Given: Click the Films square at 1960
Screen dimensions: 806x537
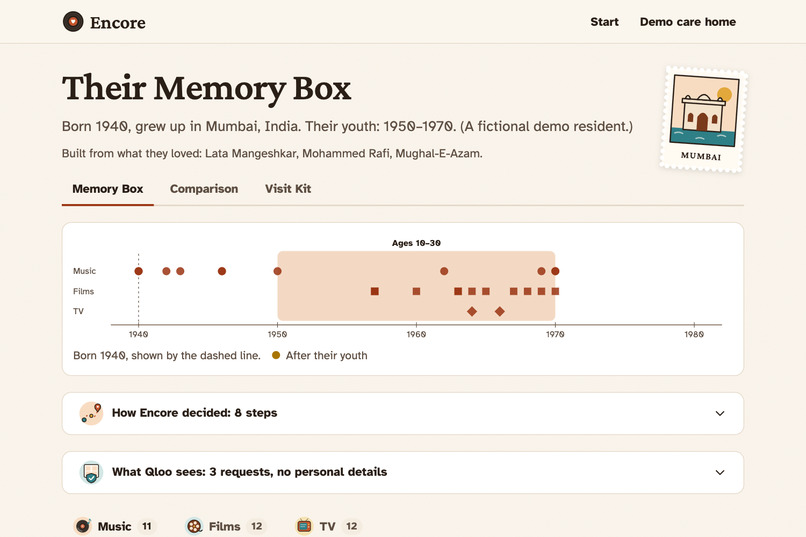Looking at the screenshot, I should [x=416, y=291].
